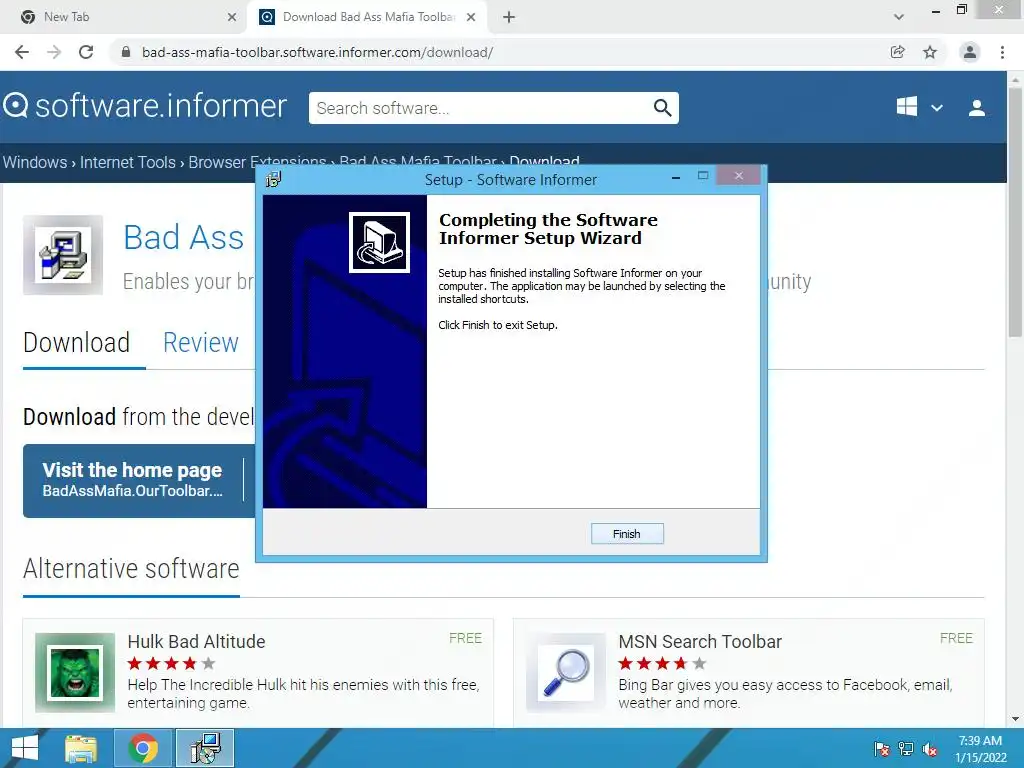This screenshot has width=1024, height=768.
Task: Click the scroll down arrow of the page
Action: pos(1016,719)
